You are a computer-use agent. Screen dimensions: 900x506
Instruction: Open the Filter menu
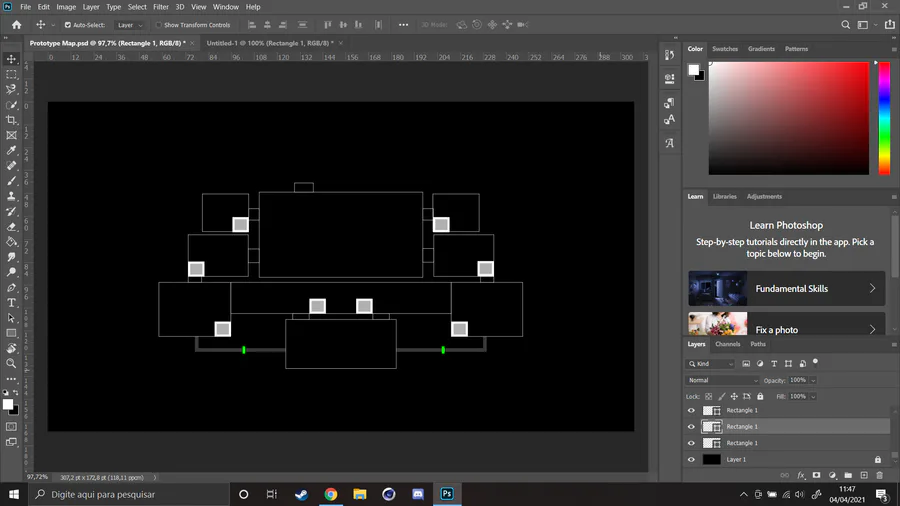click(x=161, y=7)
